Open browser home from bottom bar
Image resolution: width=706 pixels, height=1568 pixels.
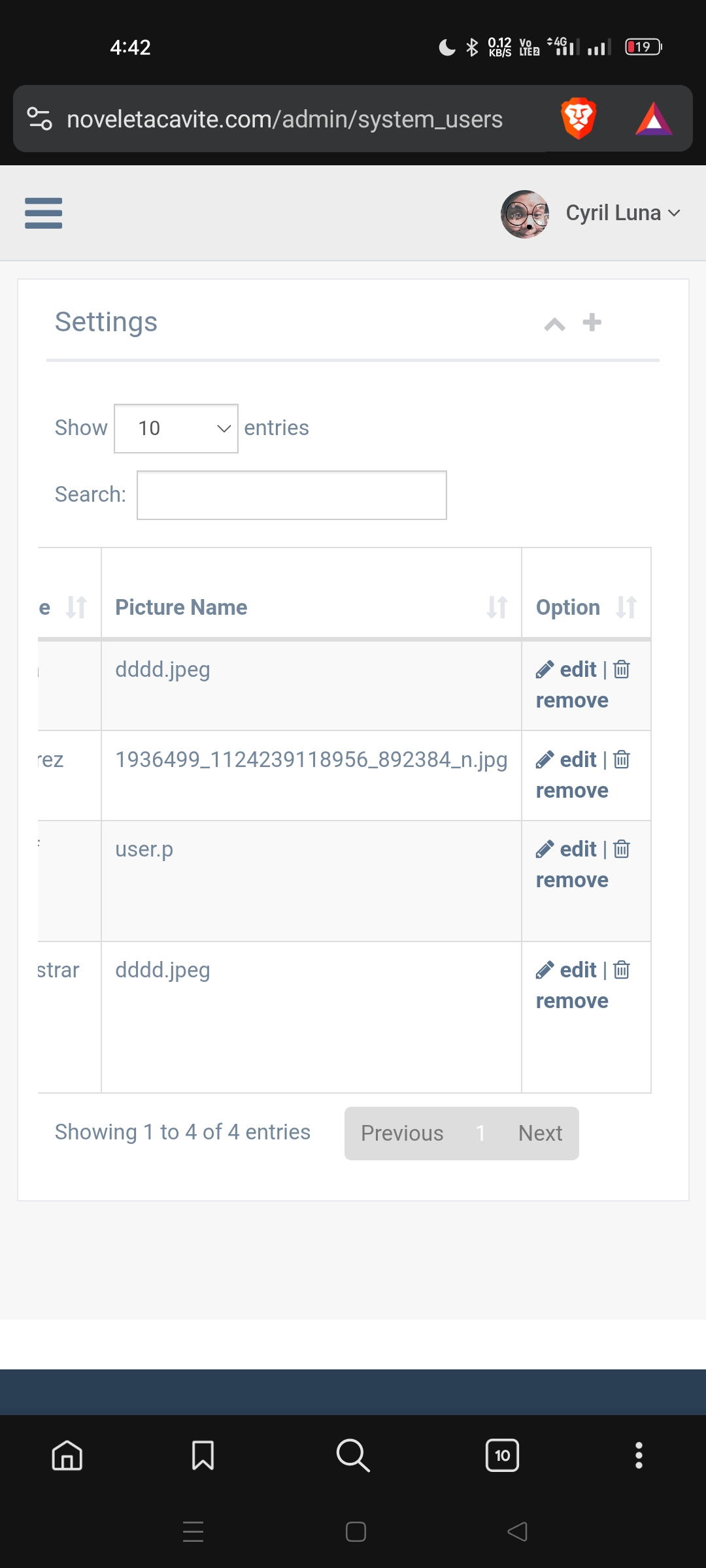pyautogui.click(x=67, y=1456)
